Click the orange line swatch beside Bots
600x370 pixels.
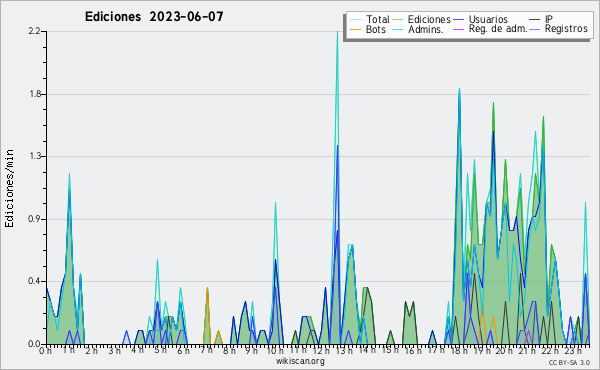pos(355,29)
